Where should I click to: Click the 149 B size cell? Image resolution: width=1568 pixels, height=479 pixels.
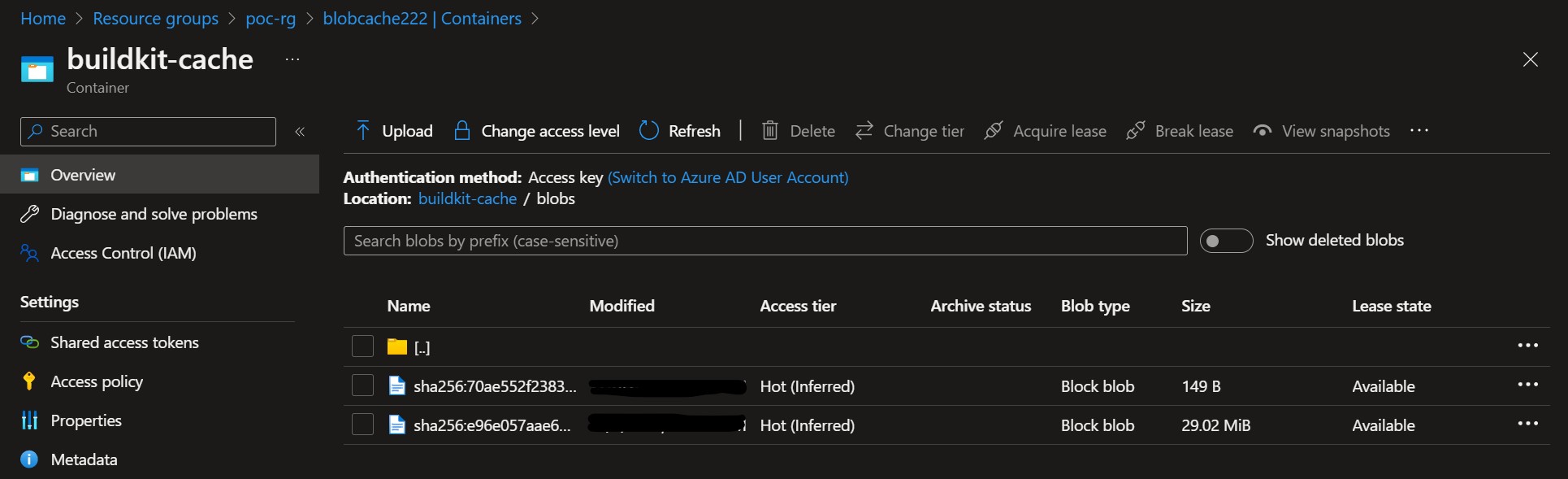coord(1201,386)
